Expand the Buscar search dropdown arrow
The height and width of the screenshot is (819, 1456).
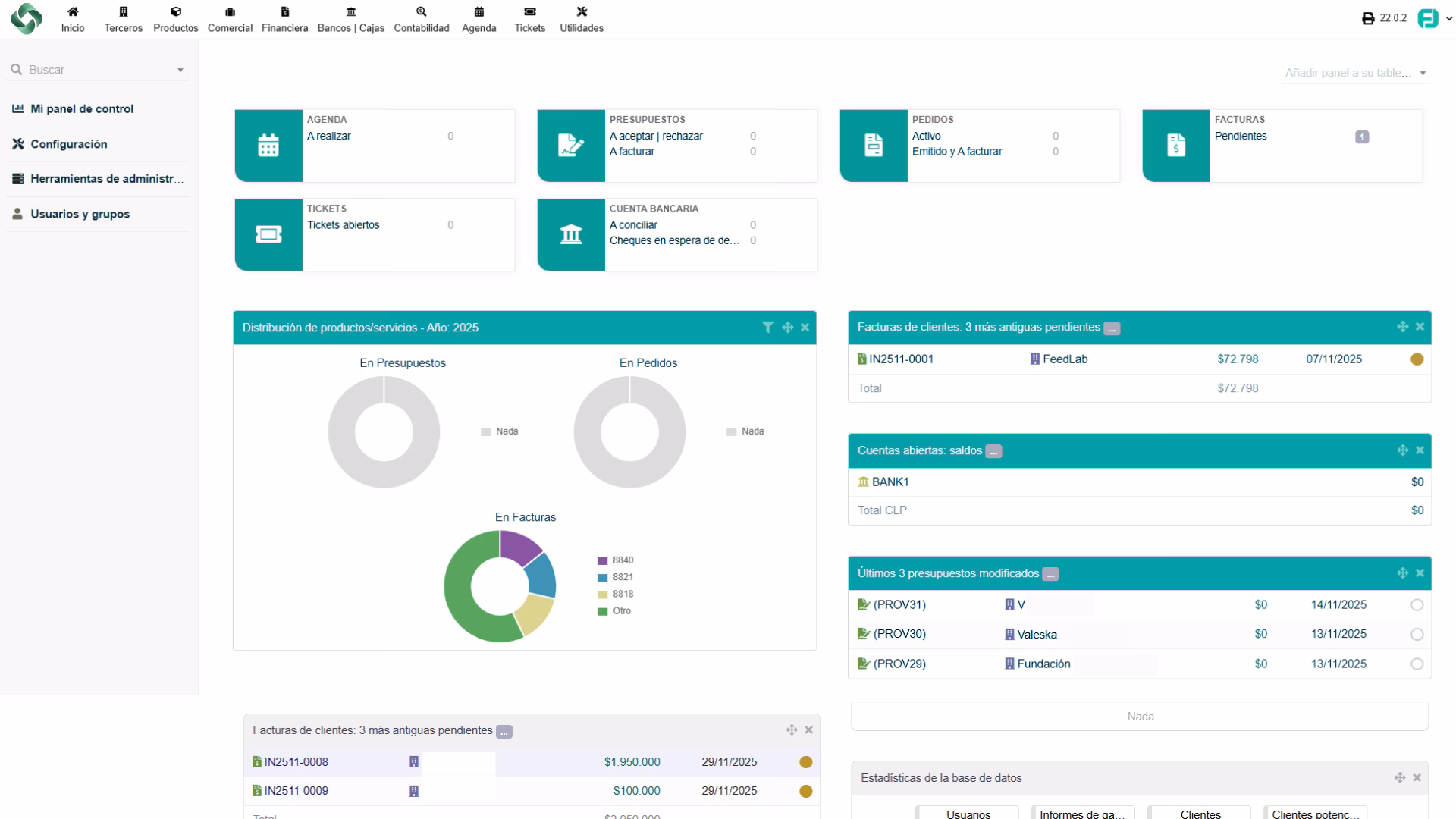click(x=180, y=70)
